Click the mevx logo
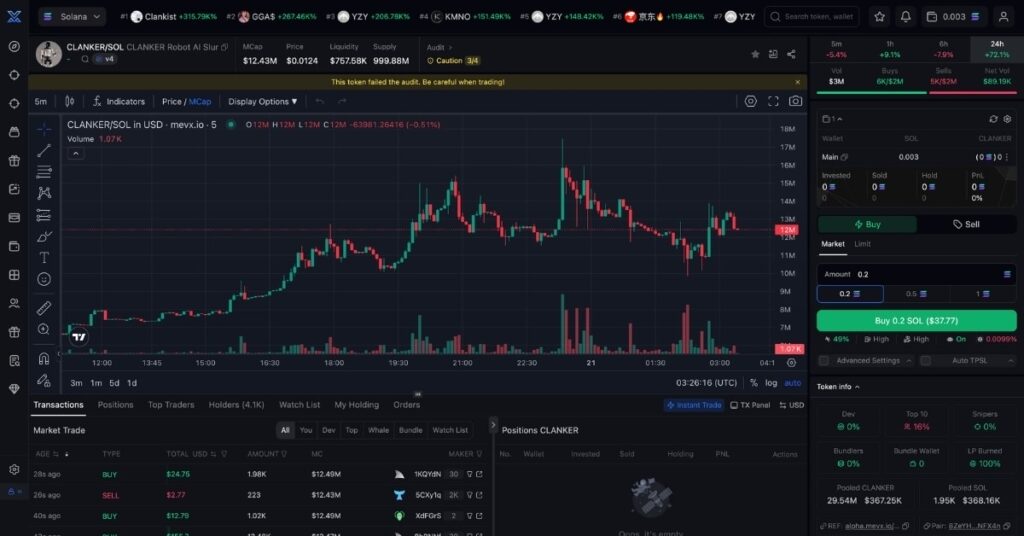1024x536 pixels. click(x=14, y=16)
